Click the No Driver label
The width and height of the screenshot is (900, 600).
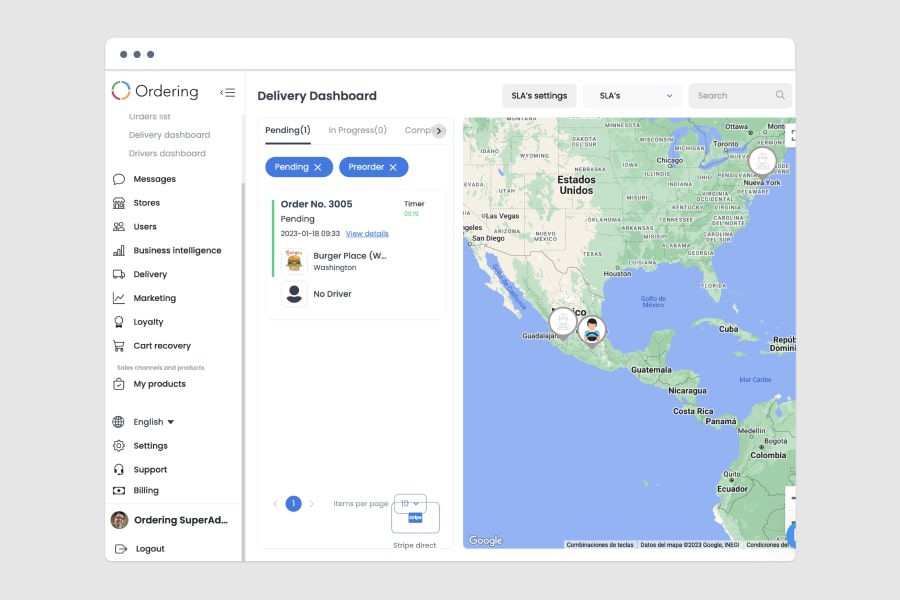(332, 294)
